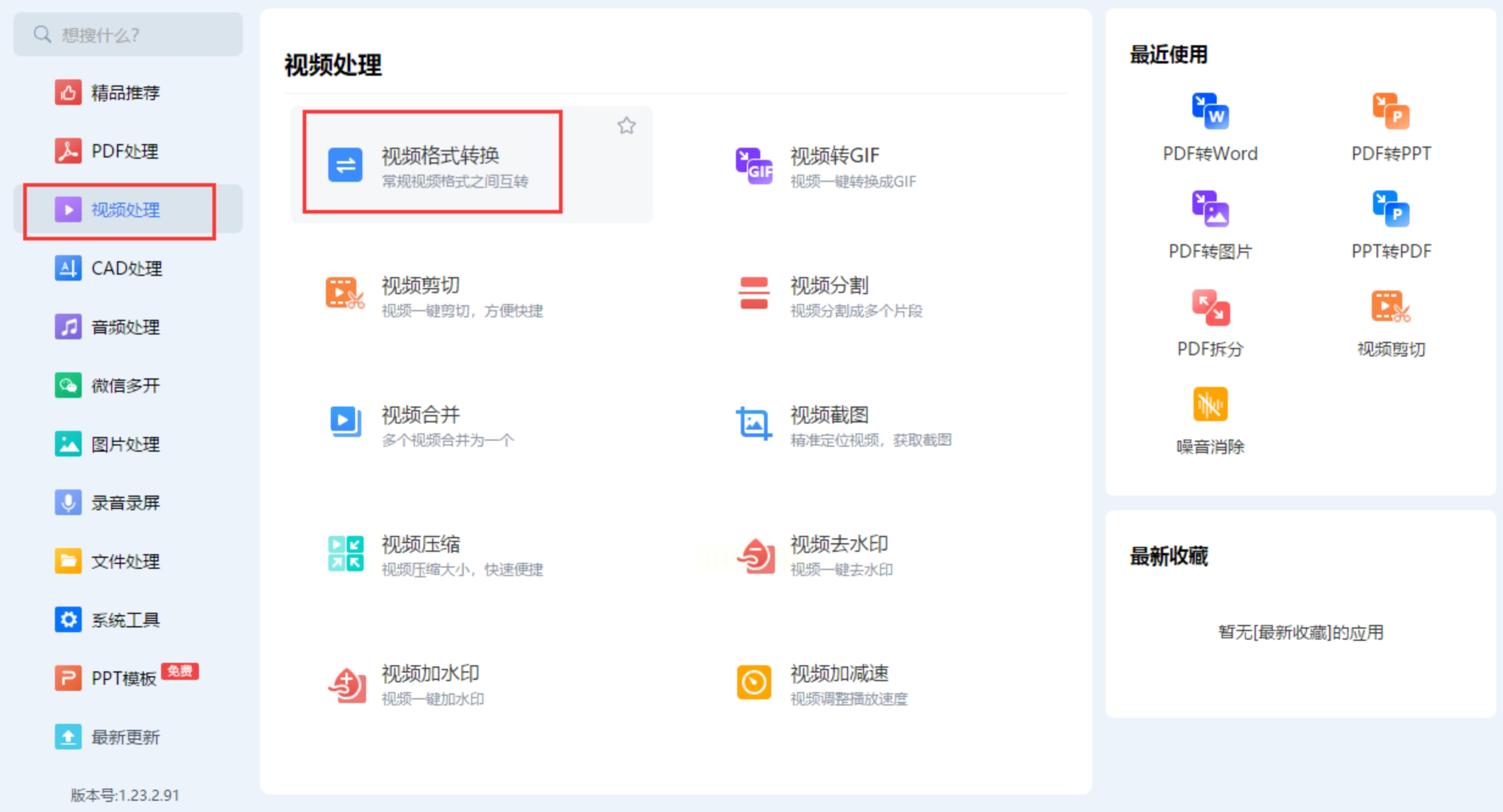
Task: Click the purple play icon for 视频处理
Action: click(68, 209)
